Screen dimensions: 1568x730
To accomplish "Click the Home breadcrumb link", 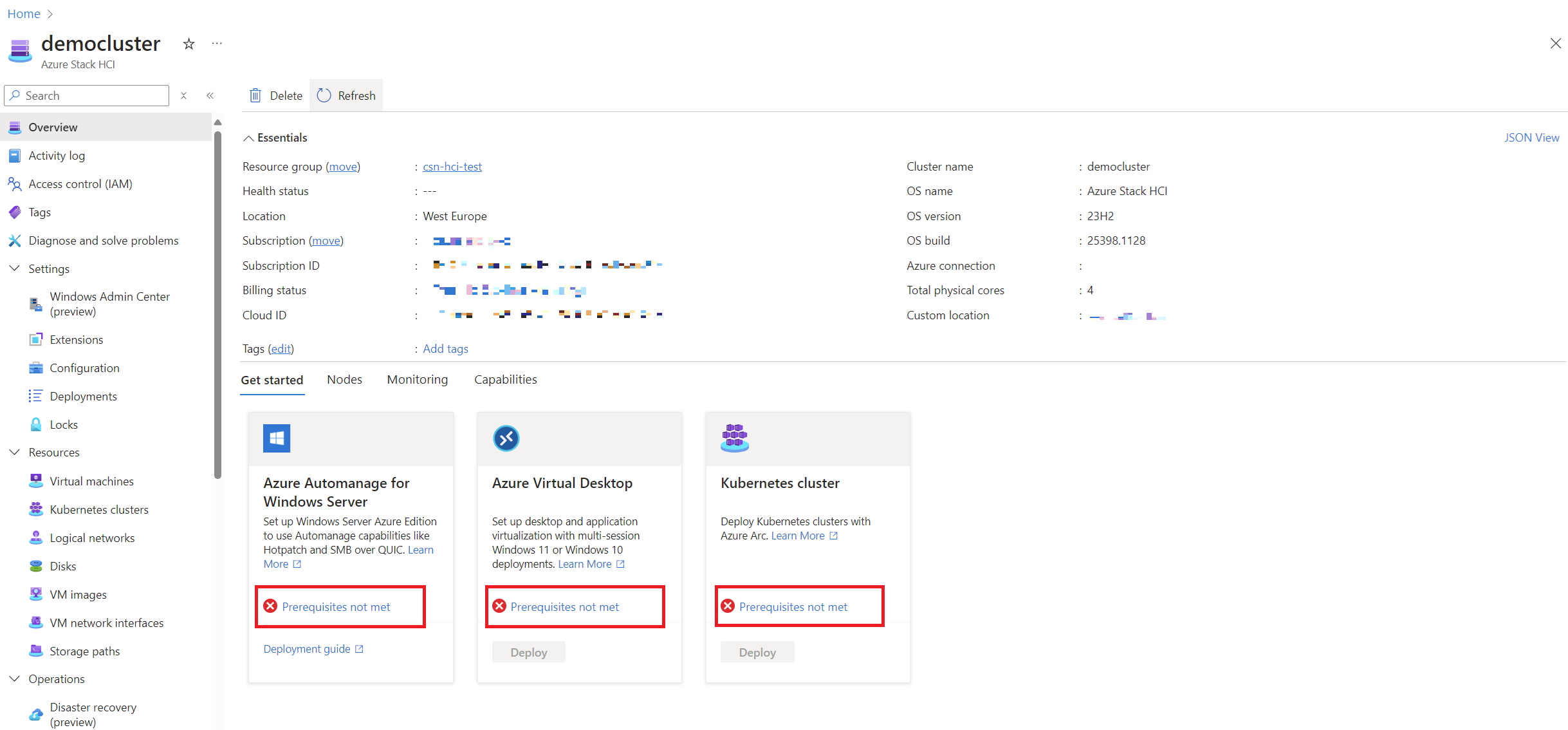I will [x=24, y=14].
